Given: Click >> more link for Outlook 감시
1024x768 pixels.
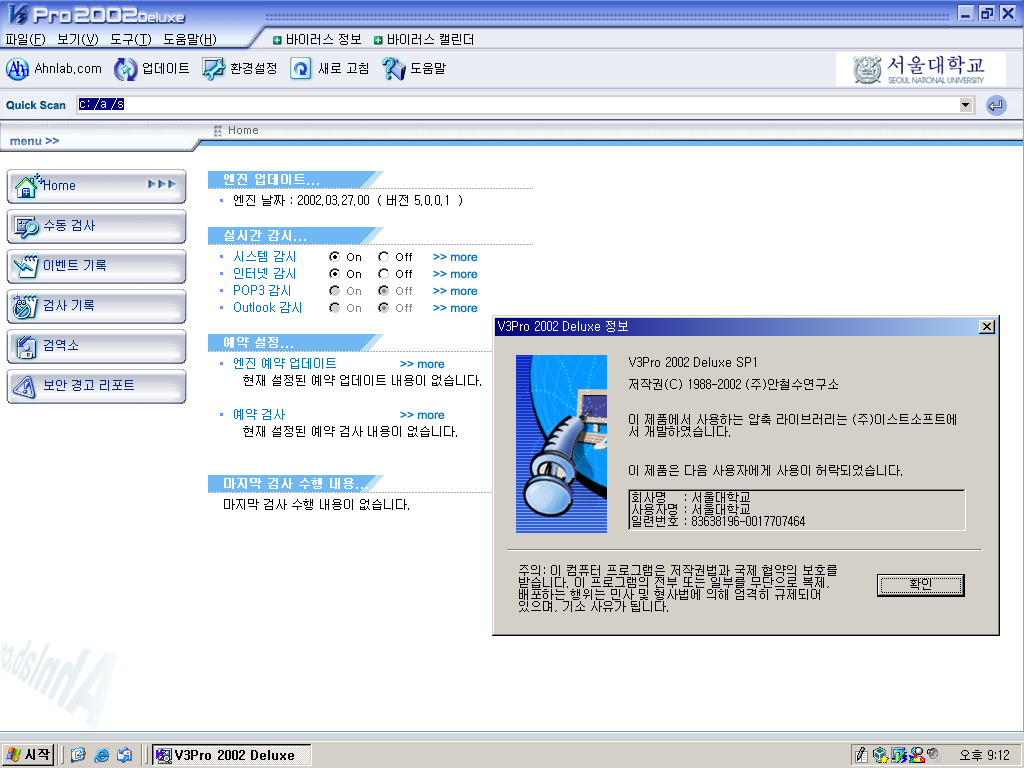Looking at the screenshot, I should click(455, 308).
